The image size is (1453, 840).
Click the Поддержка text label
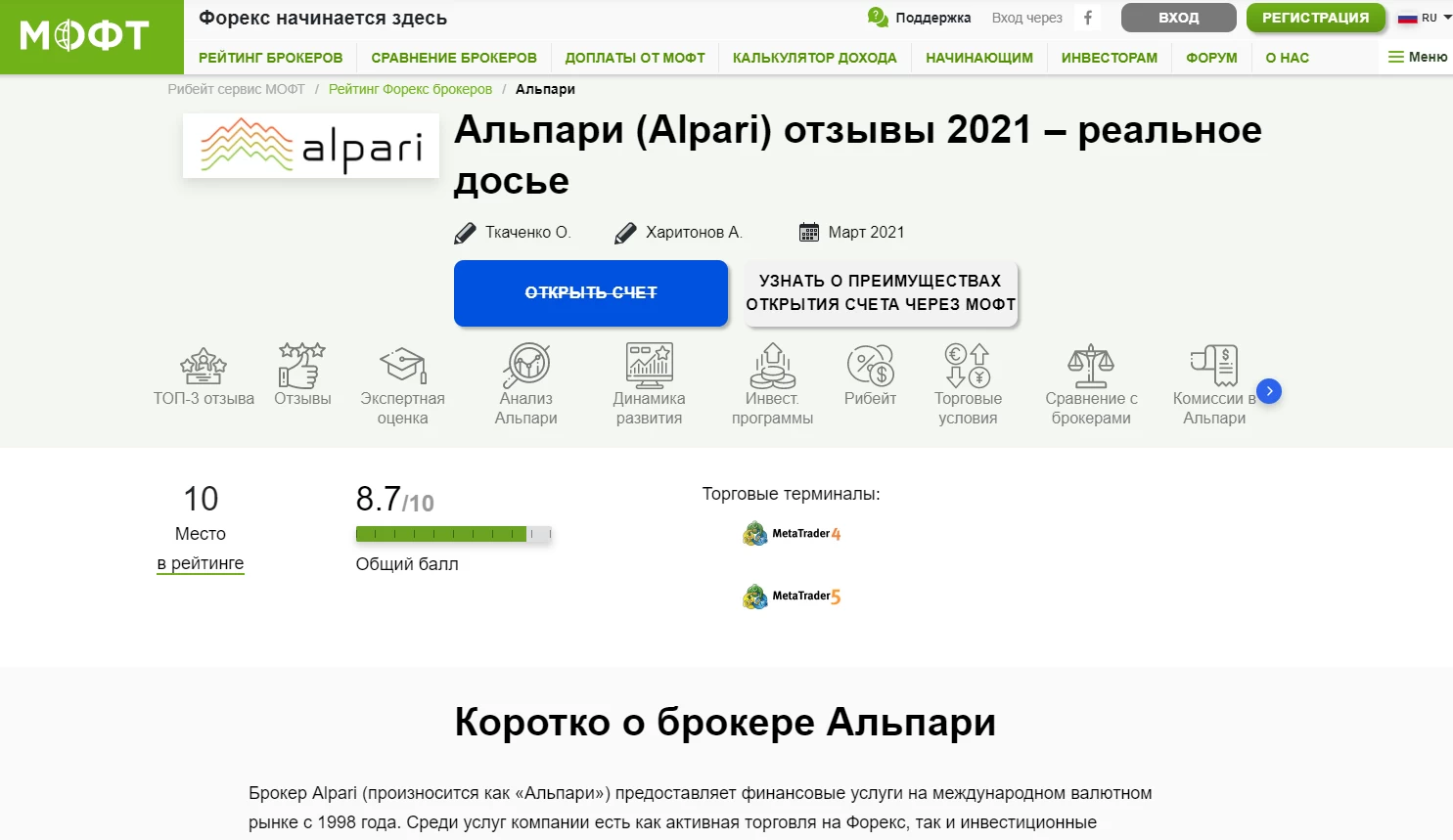tap(933, 18)
